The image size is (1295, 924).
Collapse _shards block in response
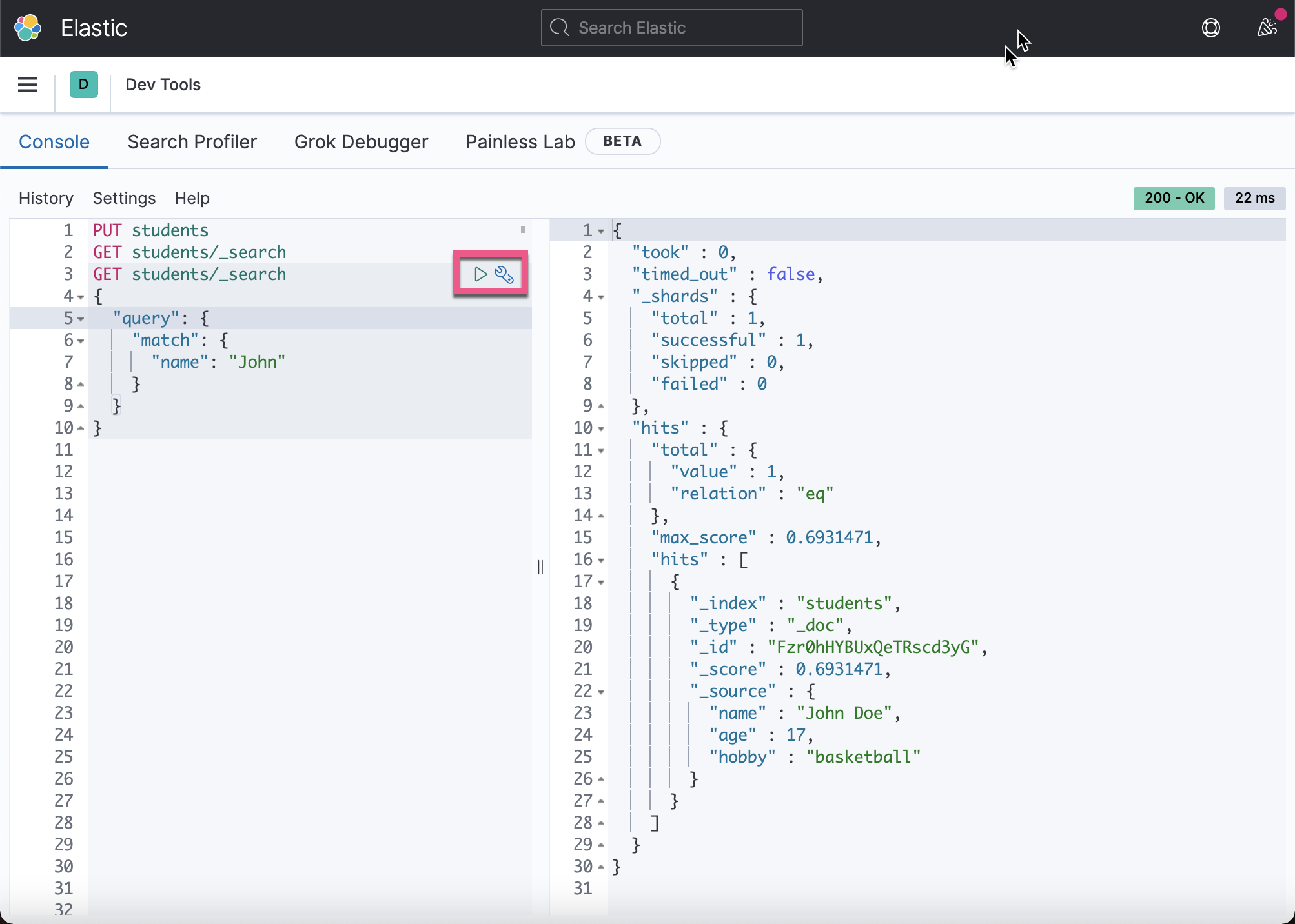(601, 297)
